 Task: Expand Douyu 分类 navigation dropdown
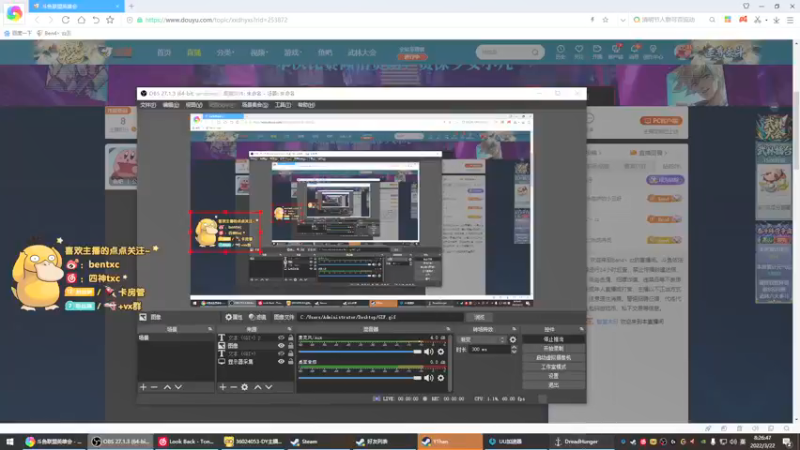(x=224, y=53)
